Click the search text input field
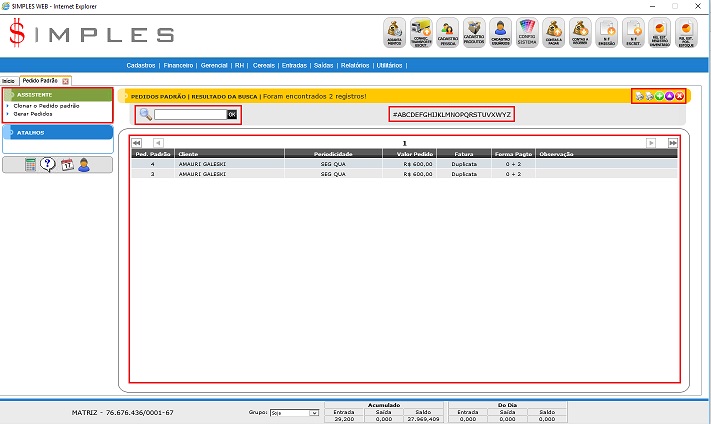Image resolution: width=711 pixels, height=424 pixels. [190, 115]
